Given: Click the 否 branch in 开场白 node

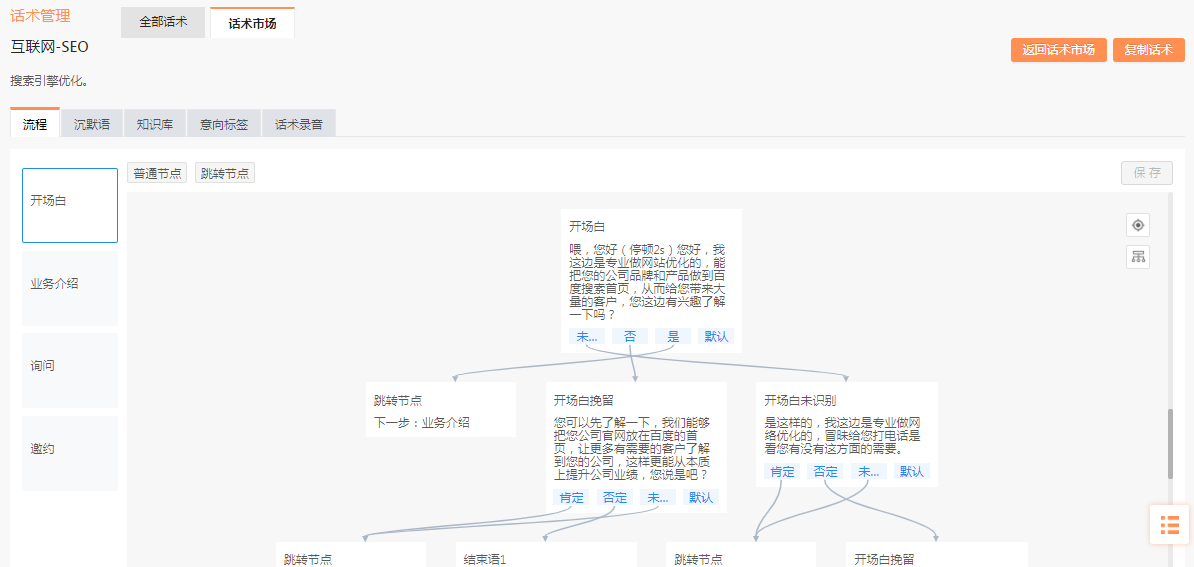Looking at the screenshot, I should 630,336.
